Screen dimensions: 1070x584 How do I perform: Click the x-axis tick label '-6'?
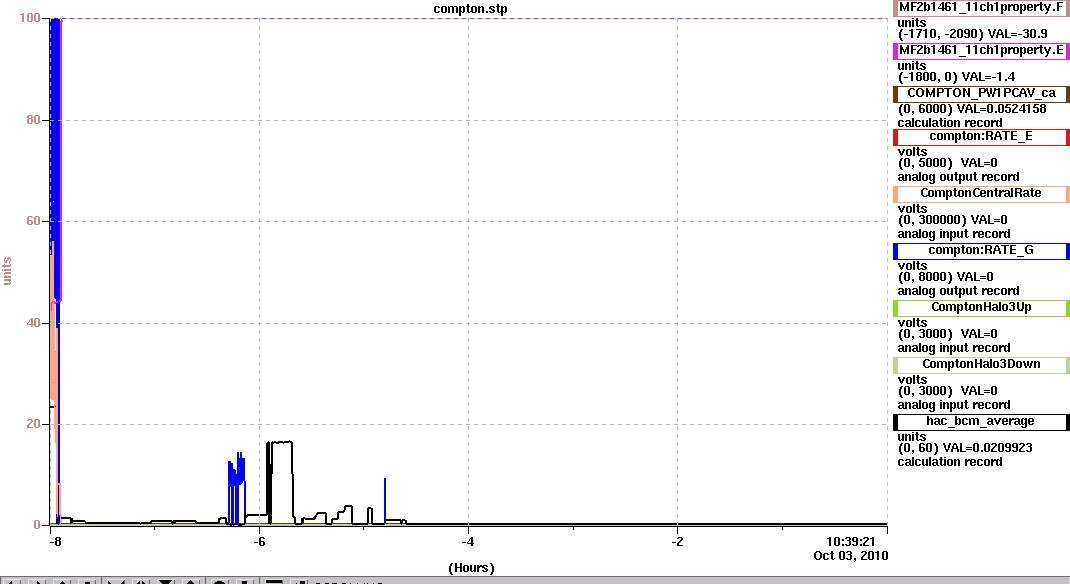[x=259, y=542]
